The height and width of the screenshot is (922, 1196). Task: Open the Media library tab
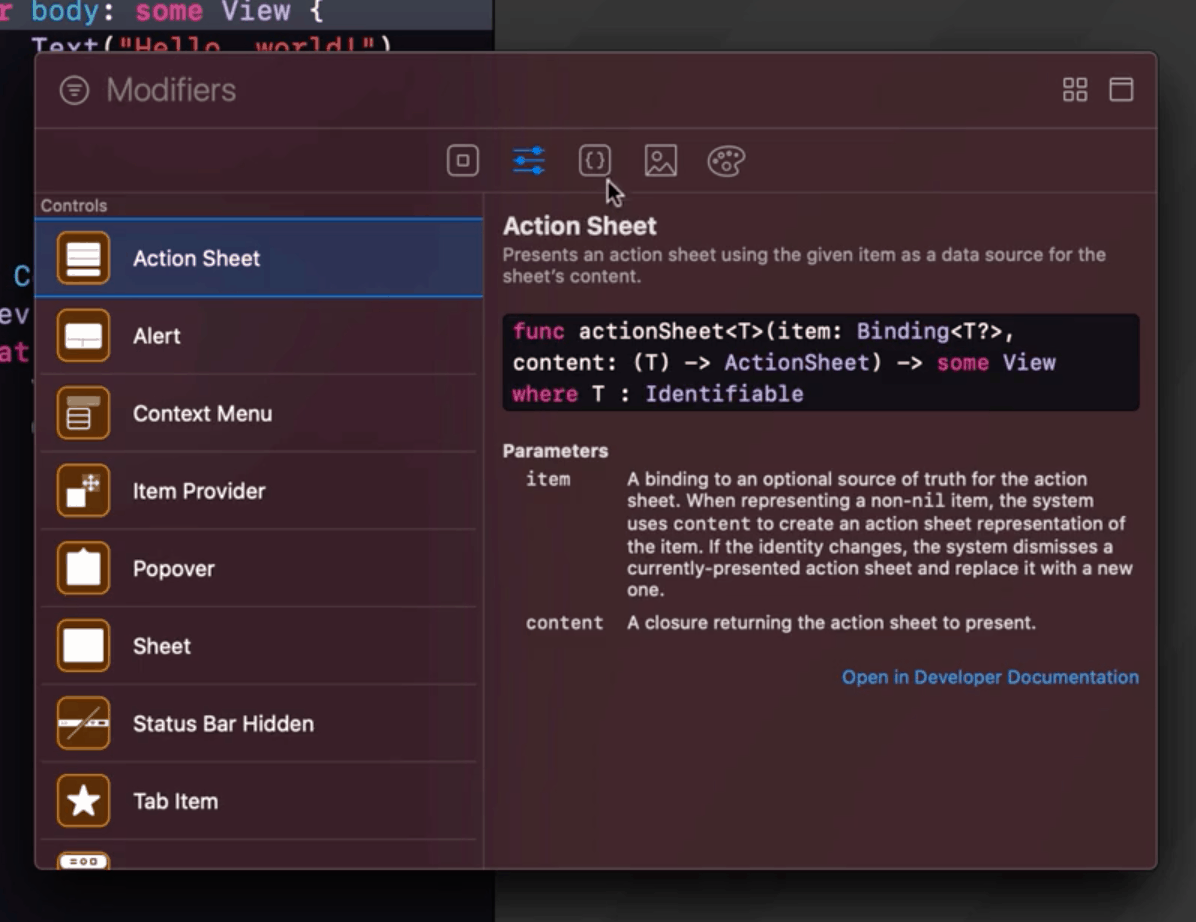661,160
